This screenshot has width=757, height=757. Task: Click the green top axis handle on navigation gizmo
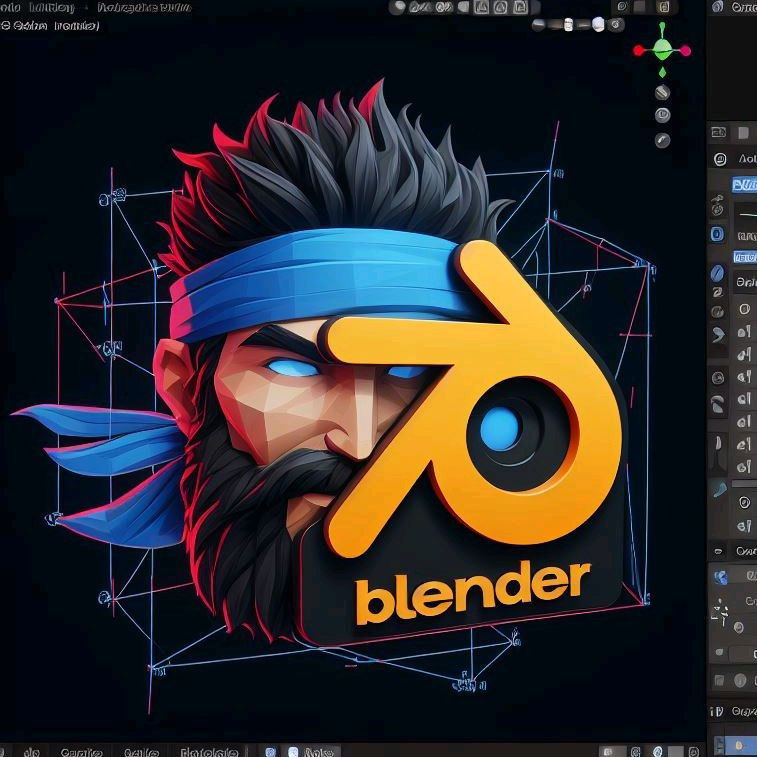click(x=663, y=26)
